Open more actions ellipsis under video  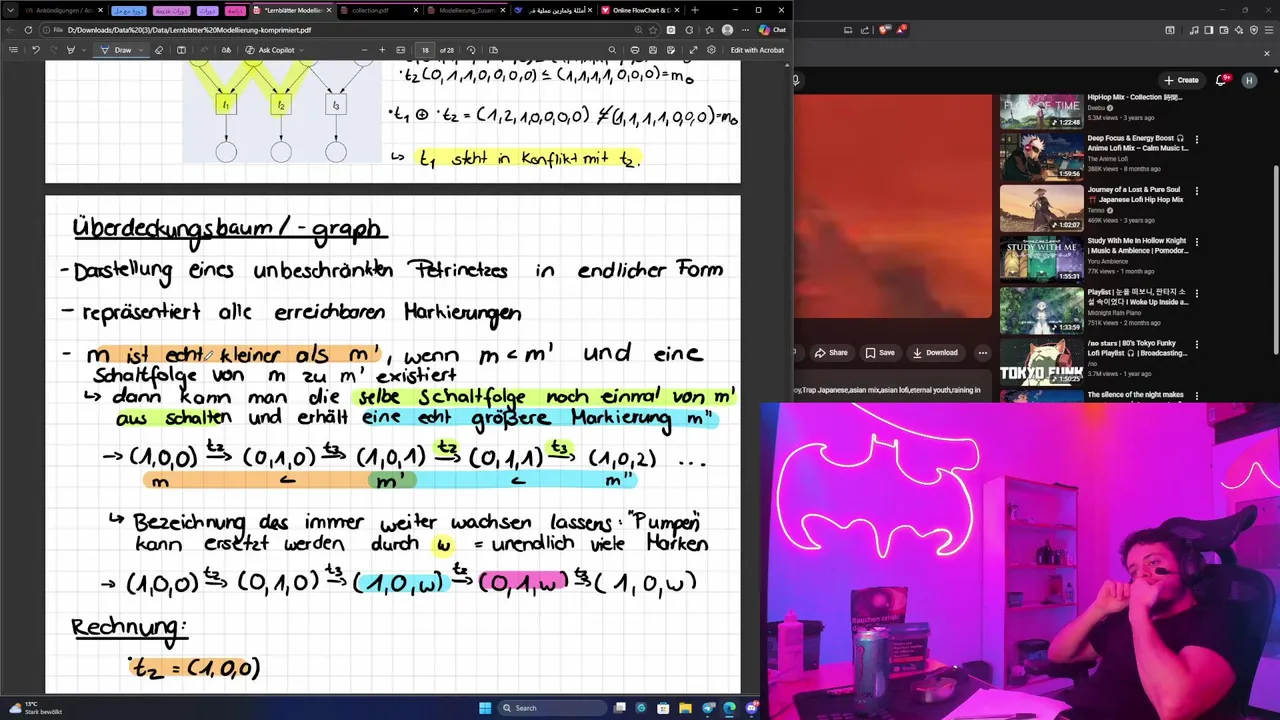[982, 352]
